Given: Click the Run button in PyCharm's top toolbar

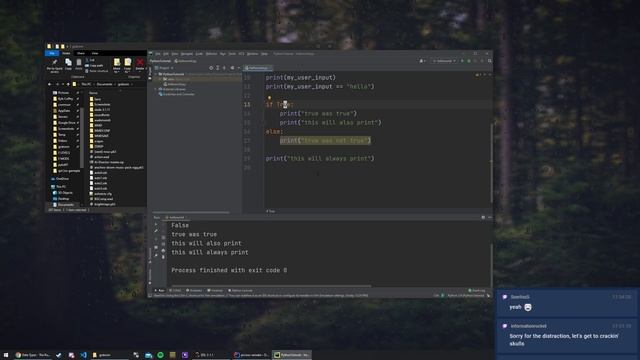Looking at the screenshot, I should coord(462,61).
